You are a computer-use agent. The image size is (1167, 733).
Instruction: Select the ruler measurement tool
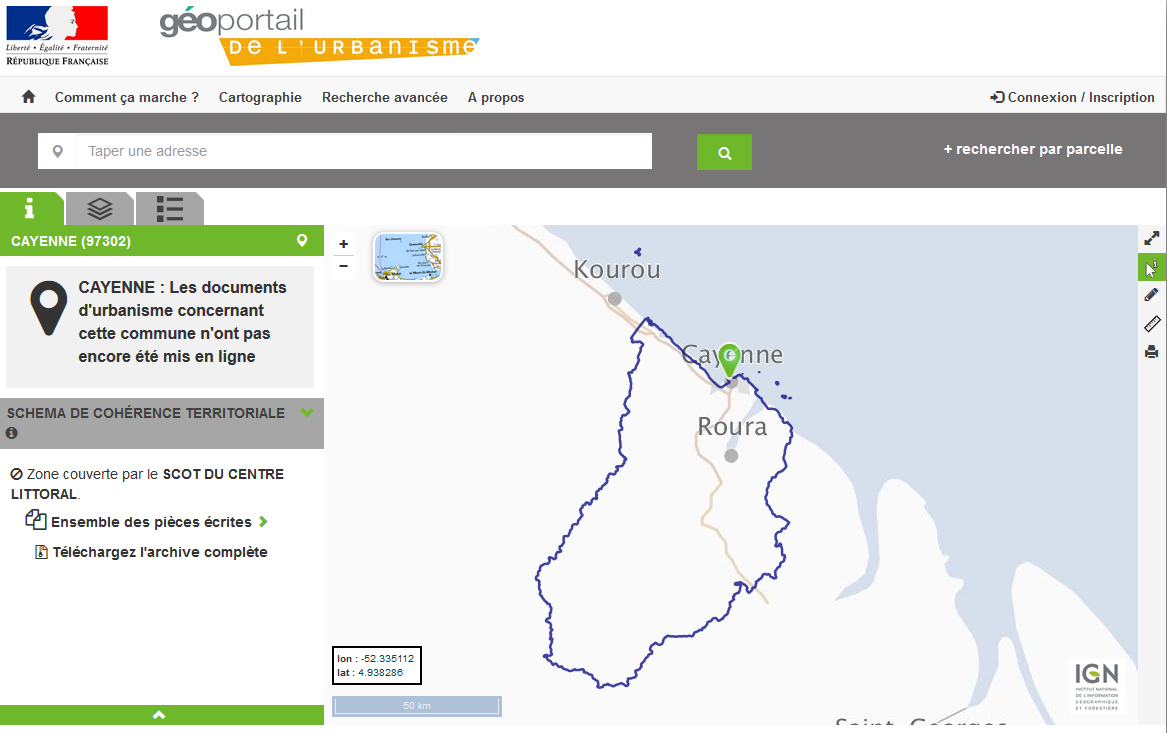click(1151, 324)
